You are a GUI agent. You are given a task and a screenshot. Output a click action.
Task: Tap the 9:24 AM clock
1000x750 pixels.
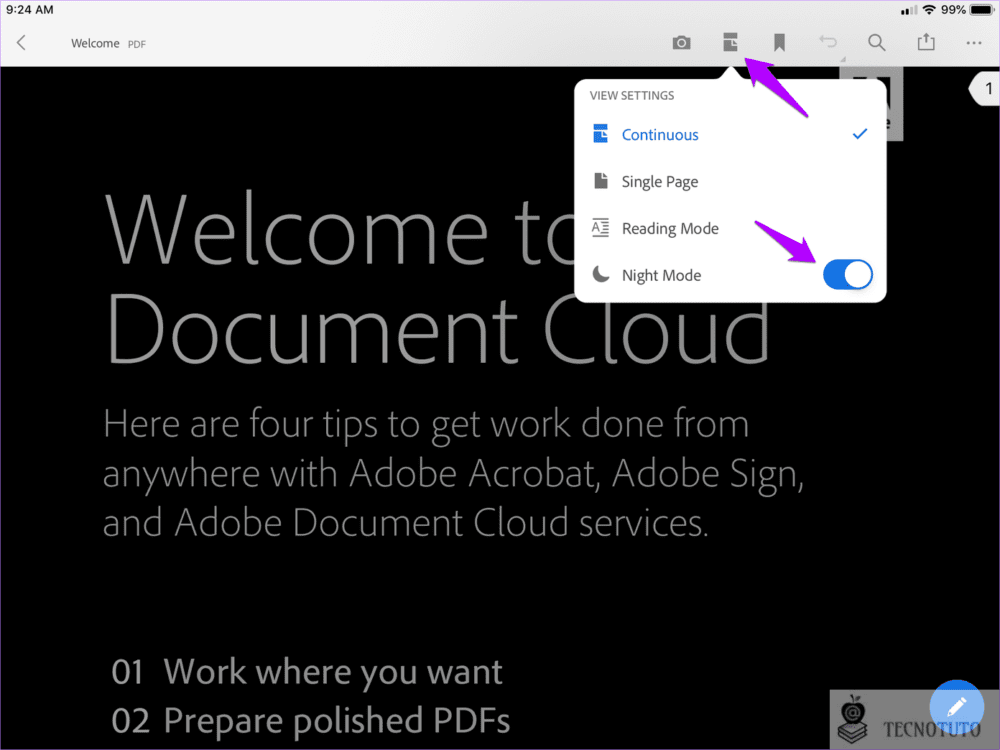tap(30, 10)
